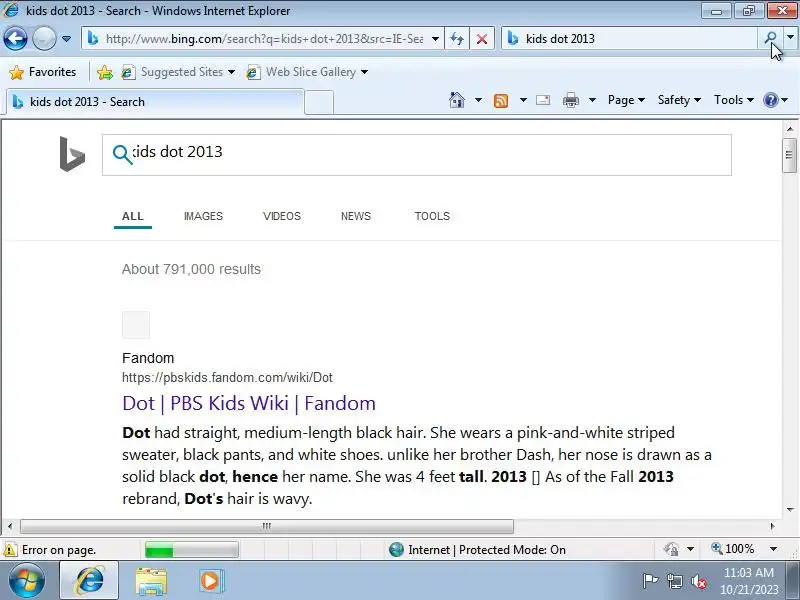The width and height of the screenshot is (800, 600).
Task: Click the horizontal scrollbar thumb
Action: point(267,526)
